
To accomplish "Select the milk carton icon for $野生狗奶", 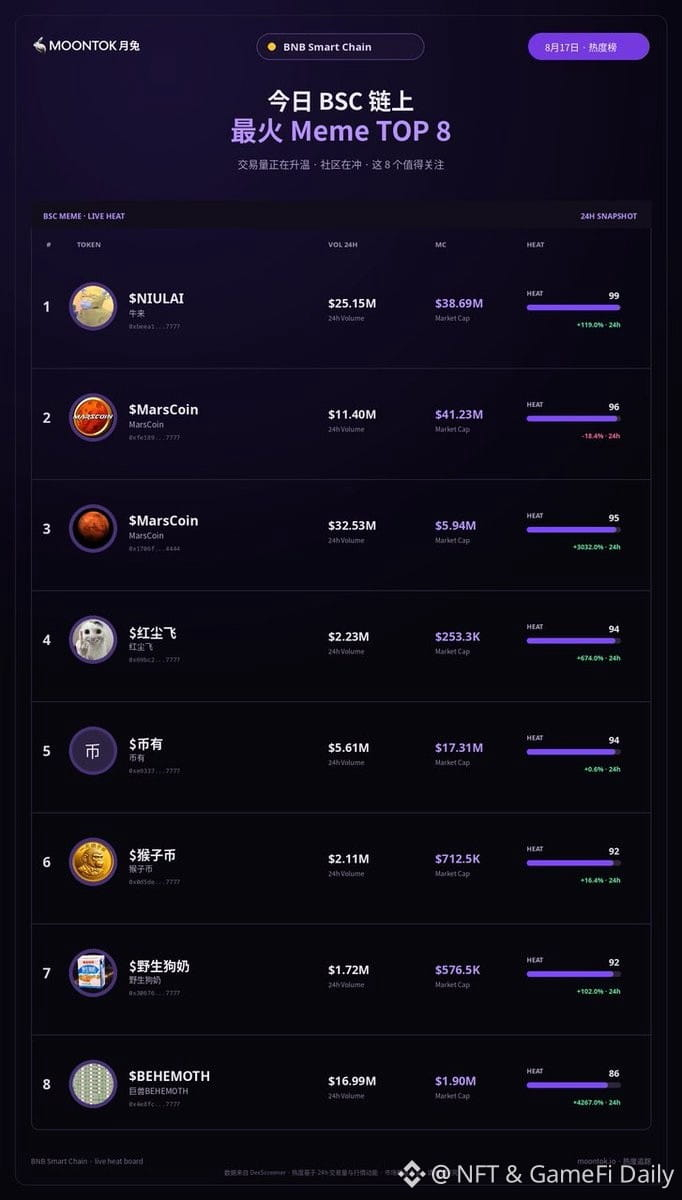I will tap(93, 972).
